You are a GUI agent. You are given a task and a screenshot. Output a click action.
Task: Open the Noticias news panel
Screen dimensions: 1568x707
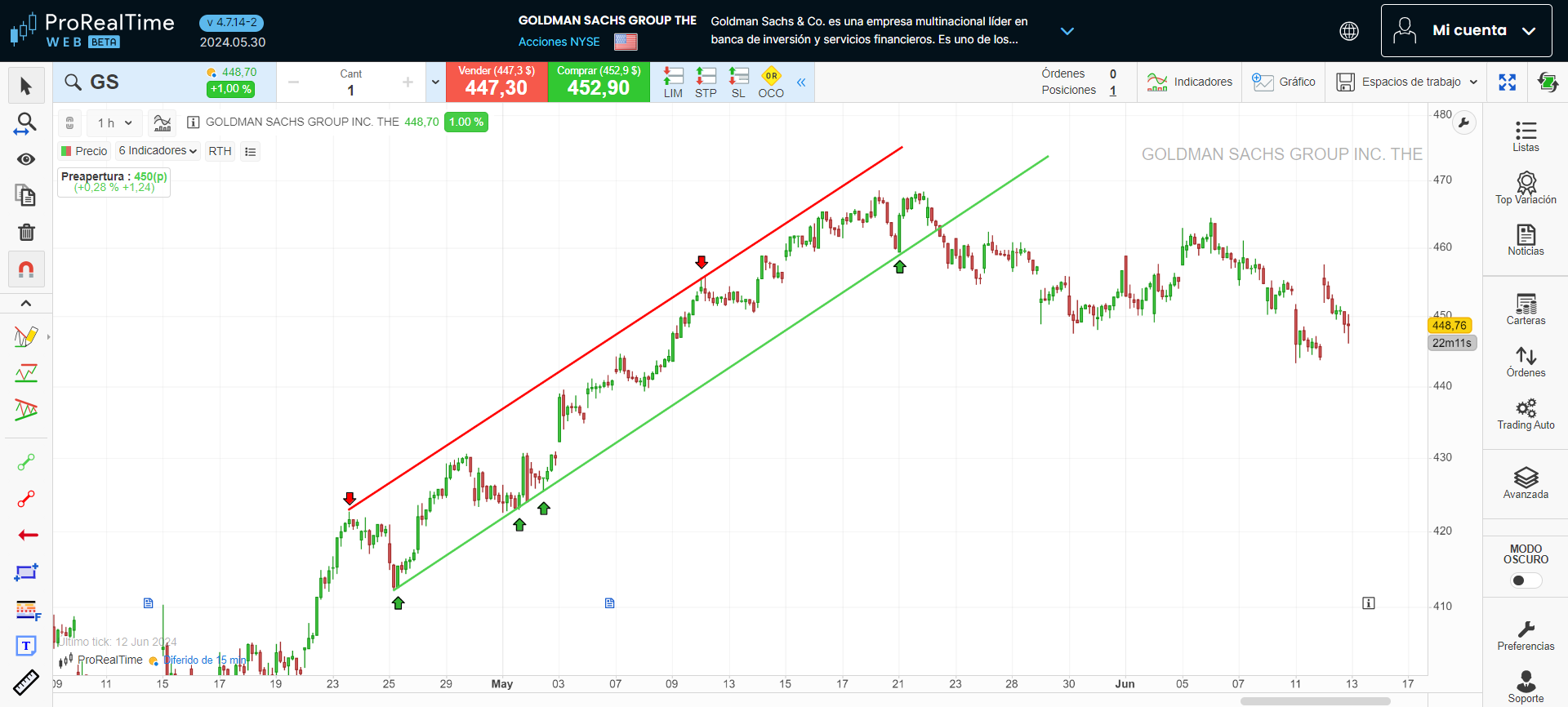pyautogui.click(x=1526, y=240)
